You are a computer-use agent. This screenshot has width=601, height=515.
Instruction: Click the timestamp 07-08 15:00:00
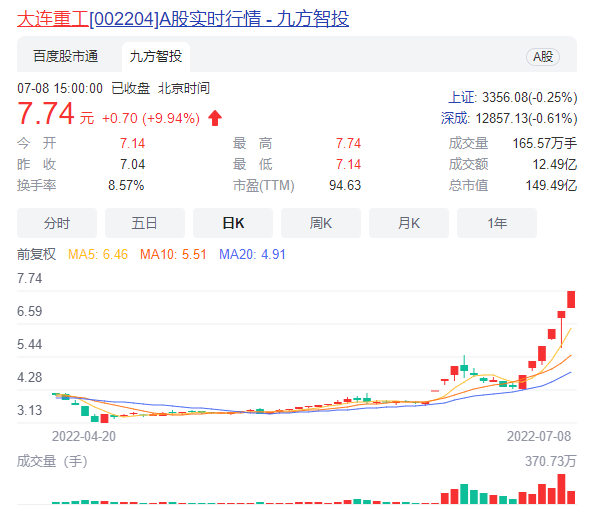(60, 88)
